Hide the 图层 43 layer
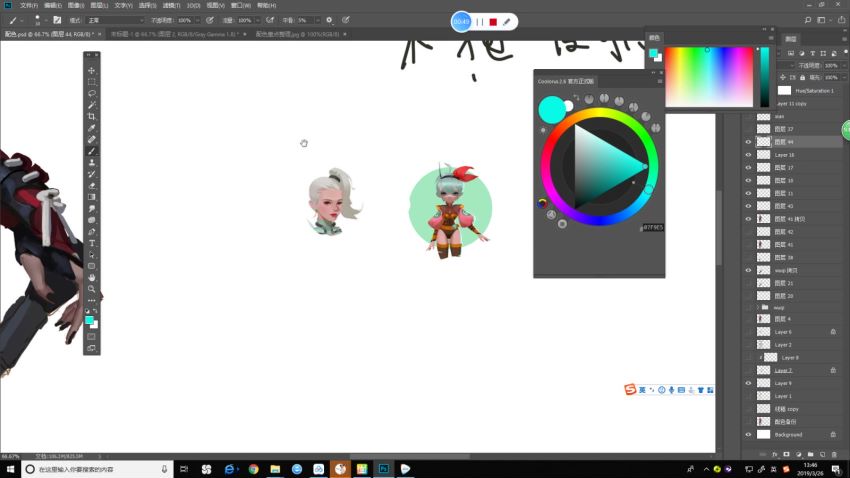The width and height of the screenshot is (850, 478). [749, 206]
